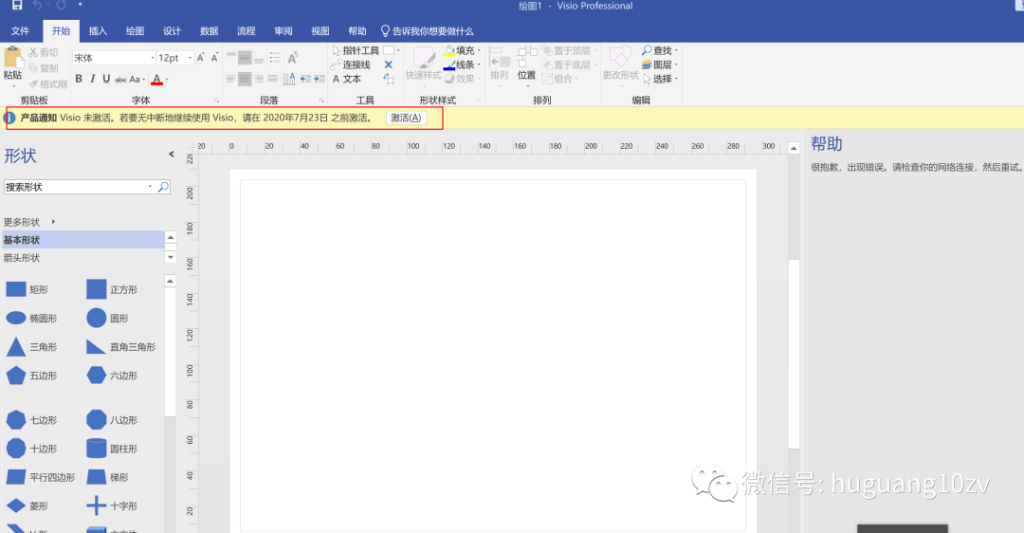Click the Activate (激活(A)) button
This screenshot has height=533, width=1024.
406,118
